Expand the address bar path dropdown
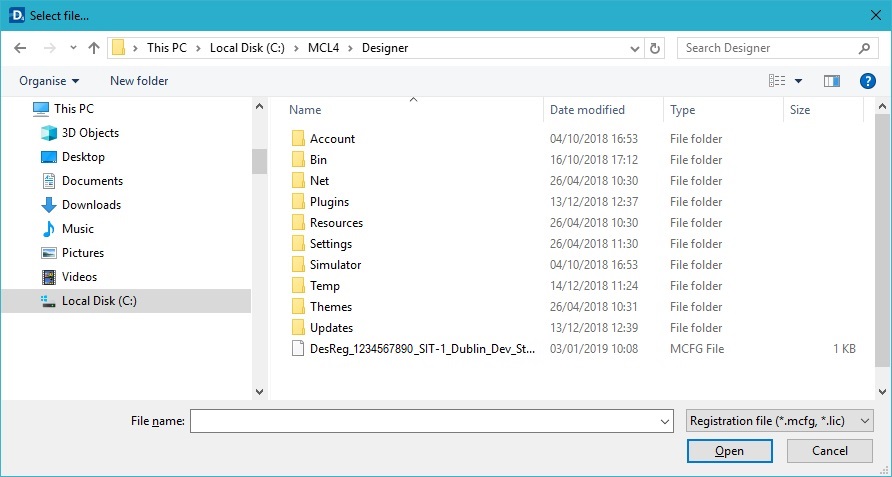 [634, 48]
